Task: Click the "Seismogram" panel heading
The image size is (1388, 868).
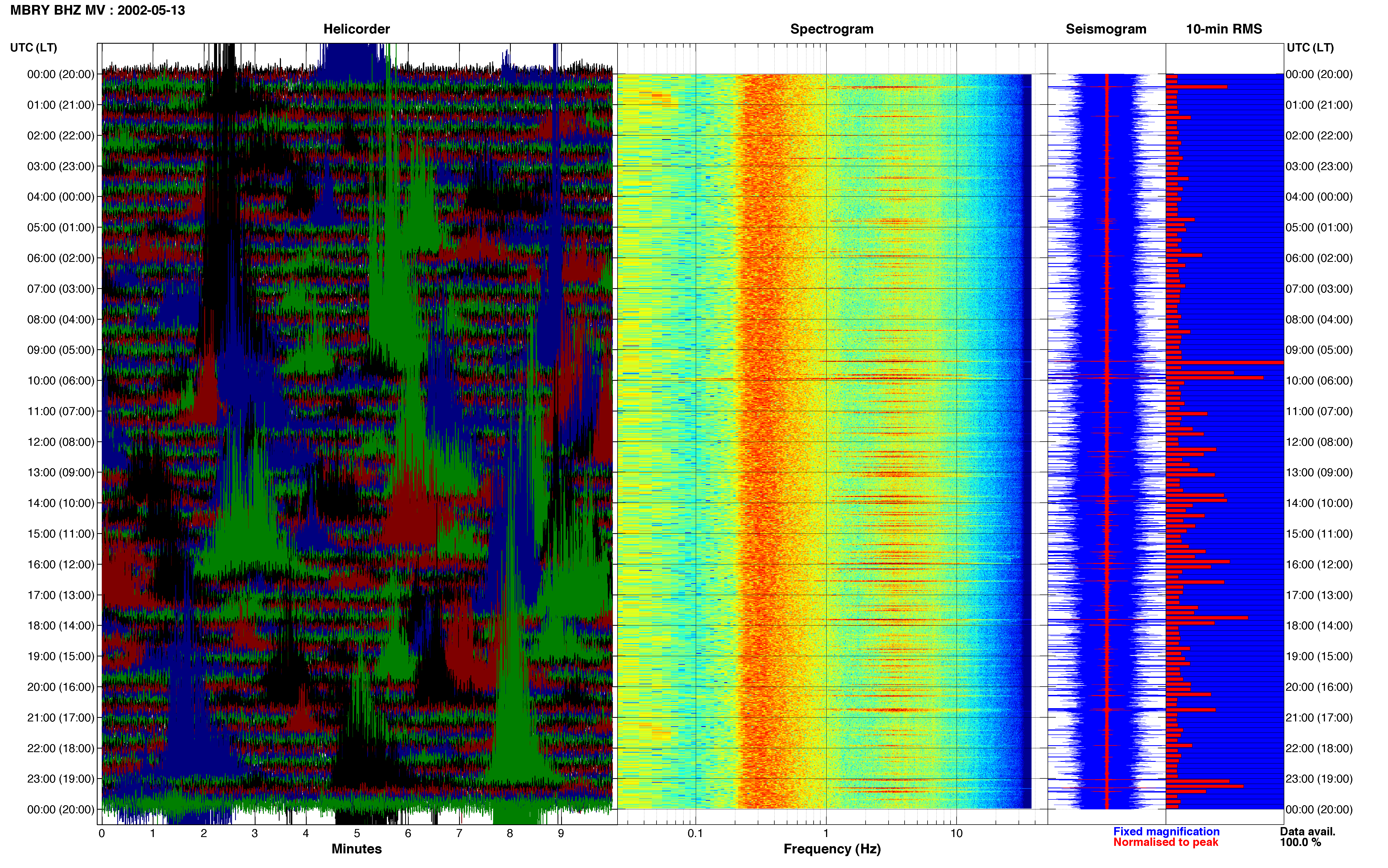Action: click(x=1106, y=29)
